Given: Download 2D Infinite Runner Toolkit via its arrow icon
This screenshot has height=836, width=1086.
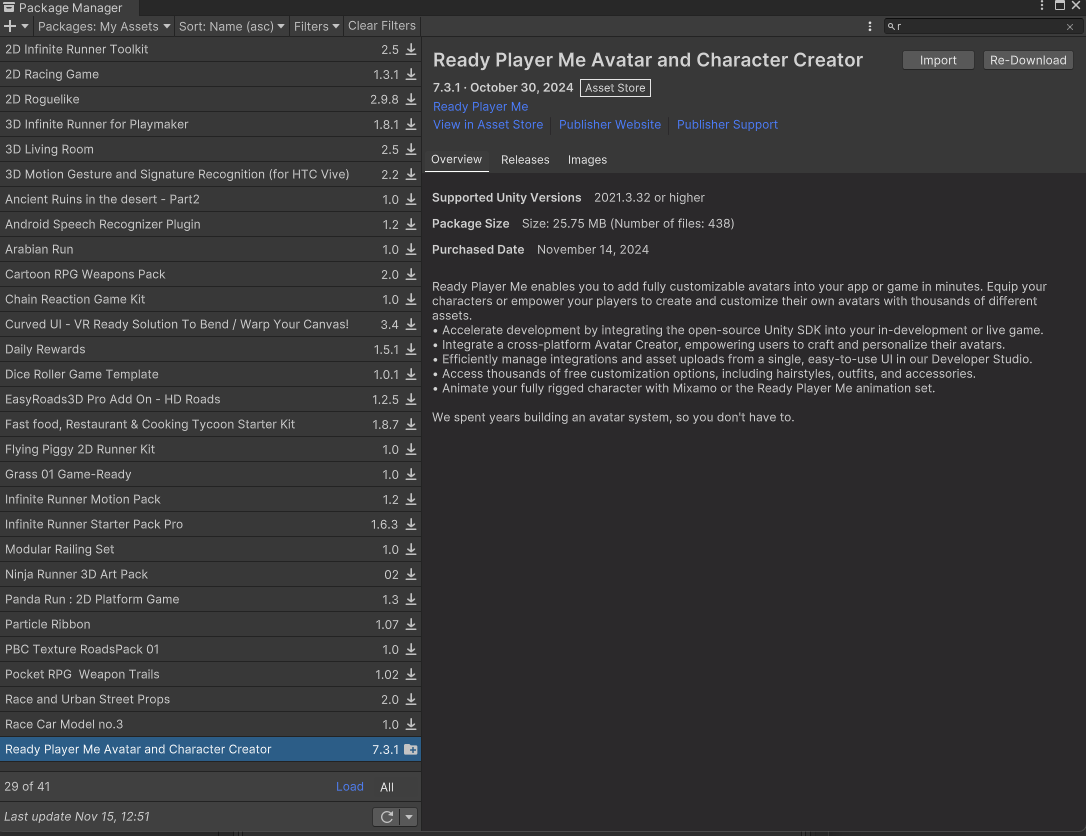Looking at the screenshot, I should tap(411, 49).
